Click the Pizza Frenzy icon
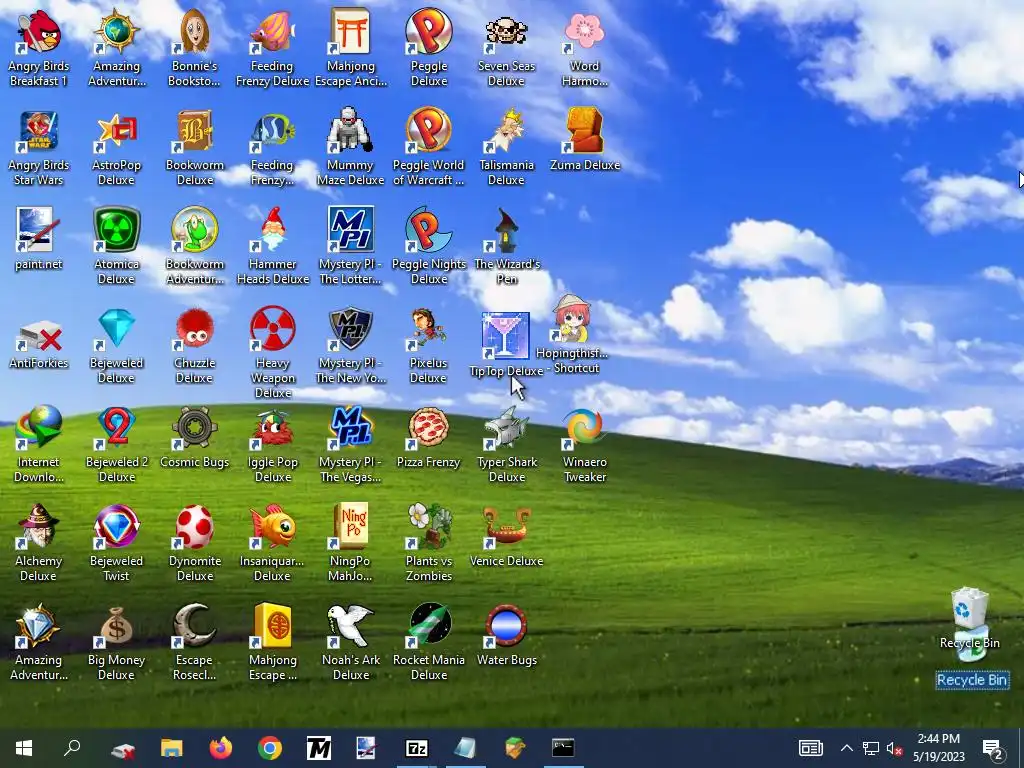Viewport: 1024px width, 768px height. [428, 428]
